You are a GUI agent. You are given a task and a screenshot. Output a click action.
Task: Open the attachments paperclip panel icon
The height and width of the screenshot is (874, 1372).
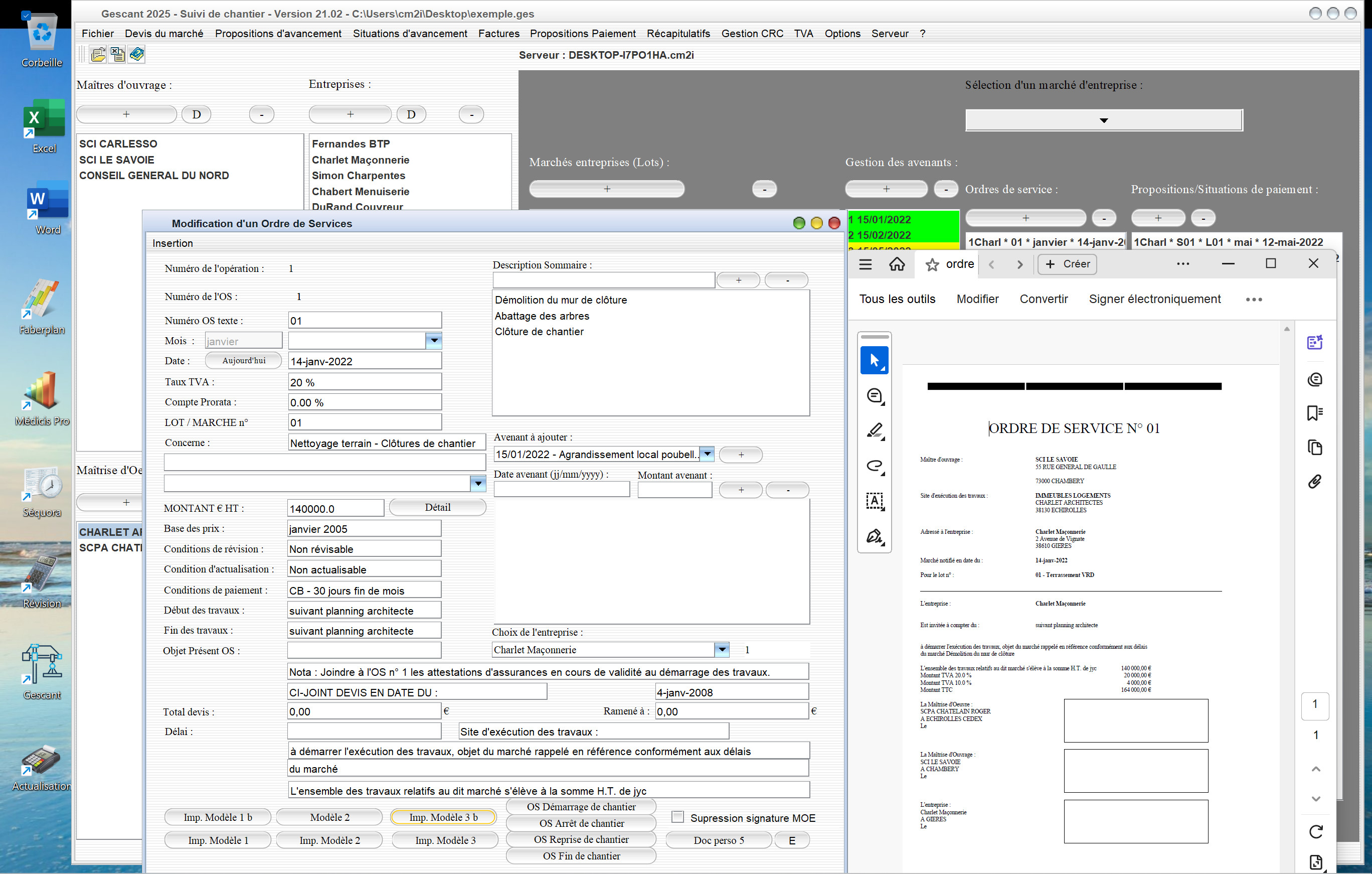point(1315,482)
